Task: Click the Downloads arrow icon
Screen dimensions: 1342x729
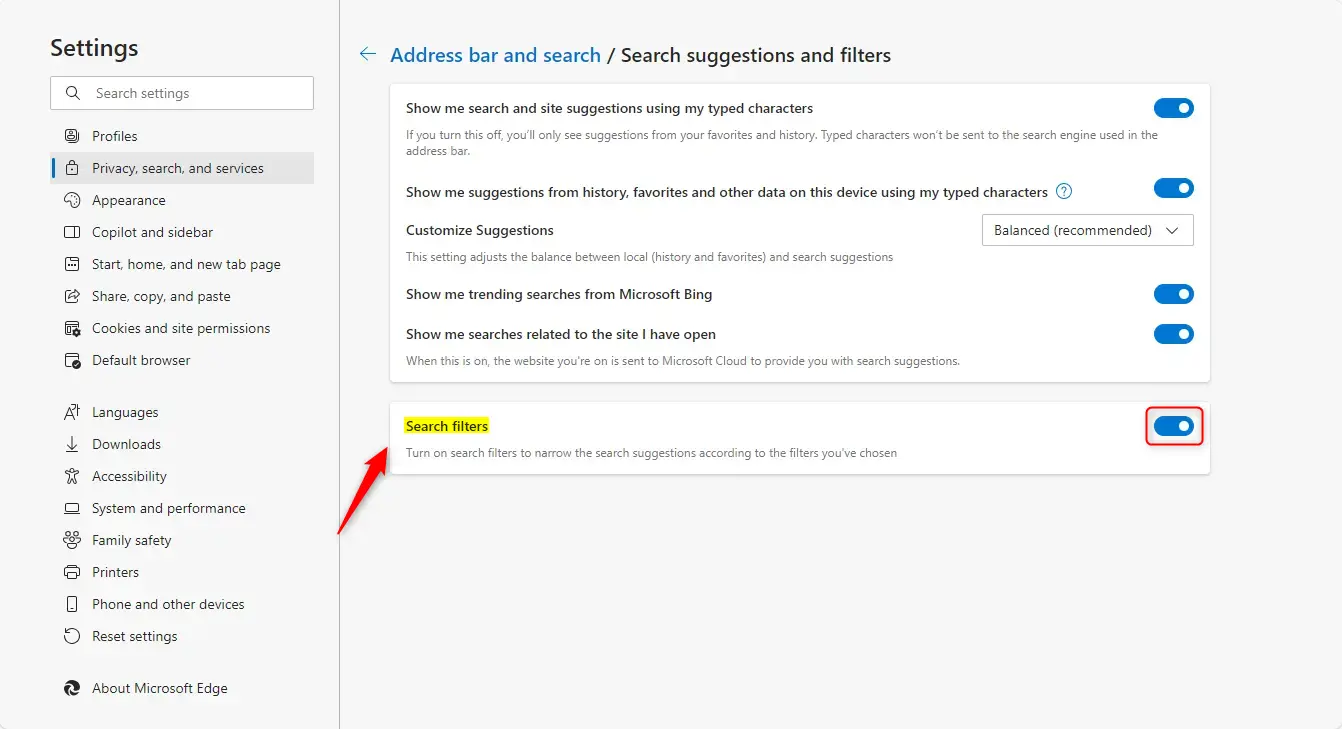Action: 72,444
